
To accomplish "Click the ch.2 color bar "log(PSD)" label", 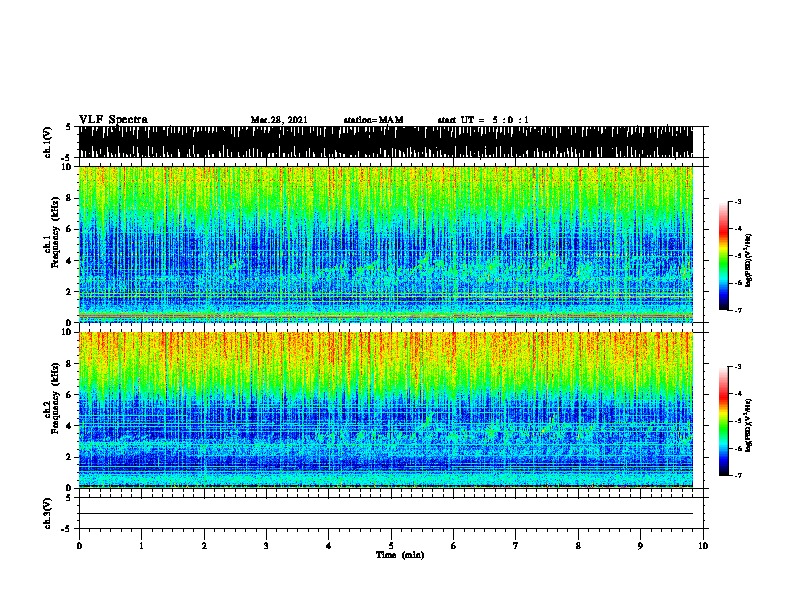I will click(x=748, y=425).
